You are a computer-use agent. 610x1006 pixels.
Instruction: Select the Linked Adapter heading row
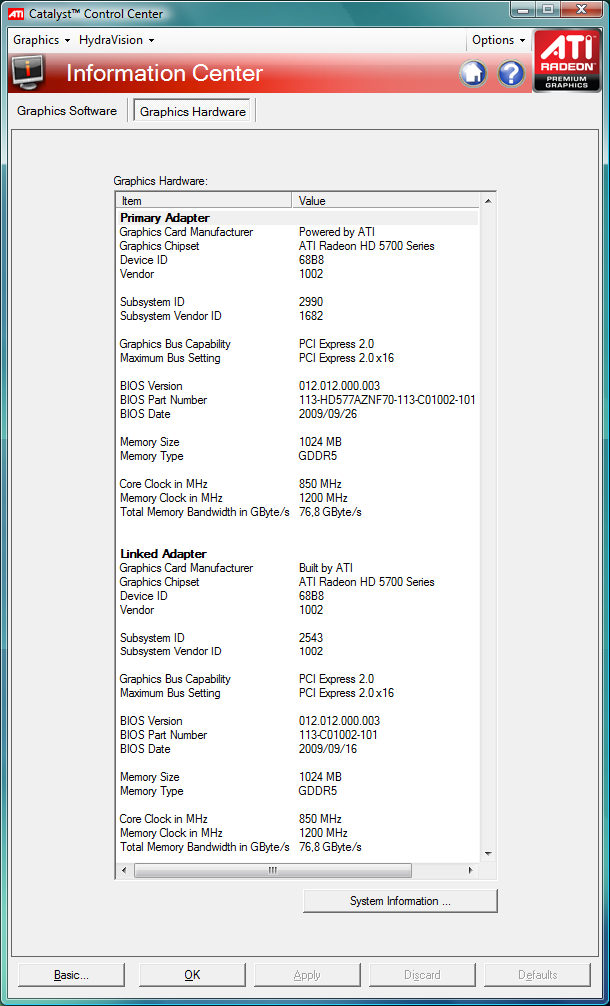(297, 554)
